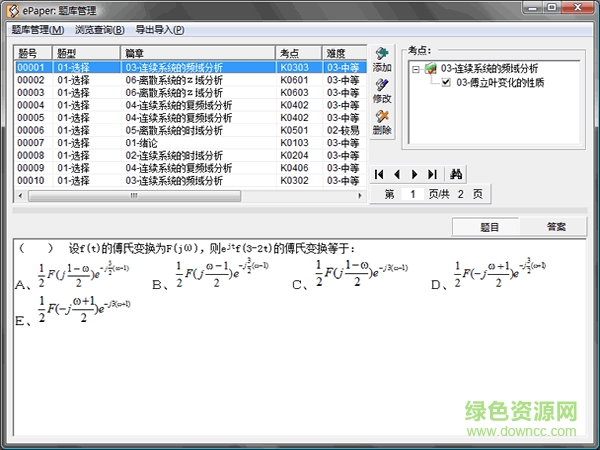Collapse the 03-连续系统的频域分析 tree node
Screen dimensions: 600x450
415,68
